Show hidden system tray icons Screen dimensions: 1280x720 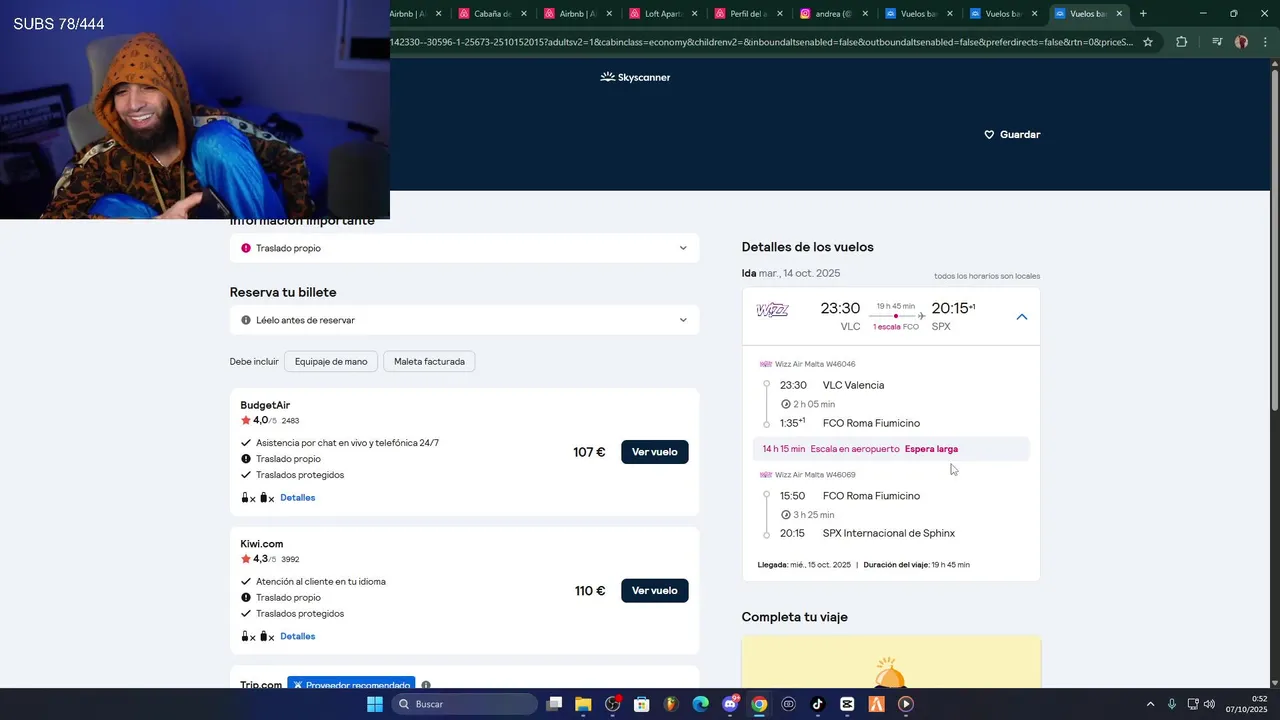coord(1150,704)
